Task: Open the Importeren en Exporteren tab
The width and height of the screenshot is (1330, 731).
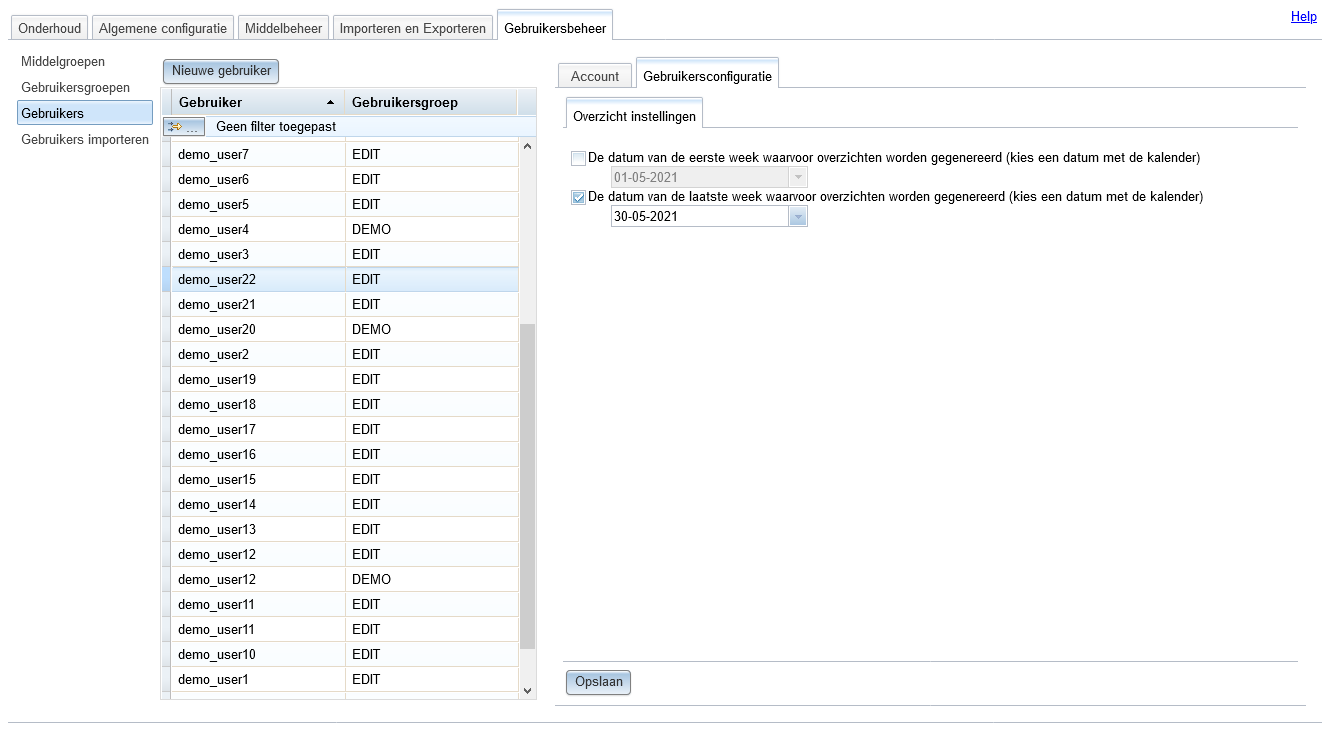Action: coord(413,28)
